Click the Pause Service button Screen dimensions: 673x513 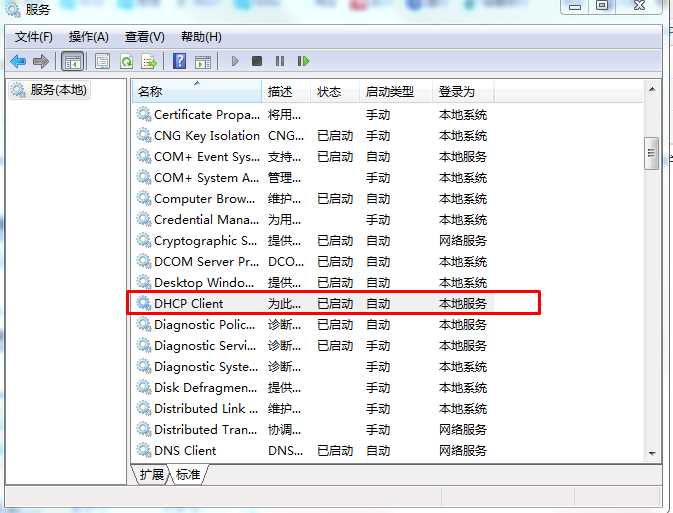(280, 61)
